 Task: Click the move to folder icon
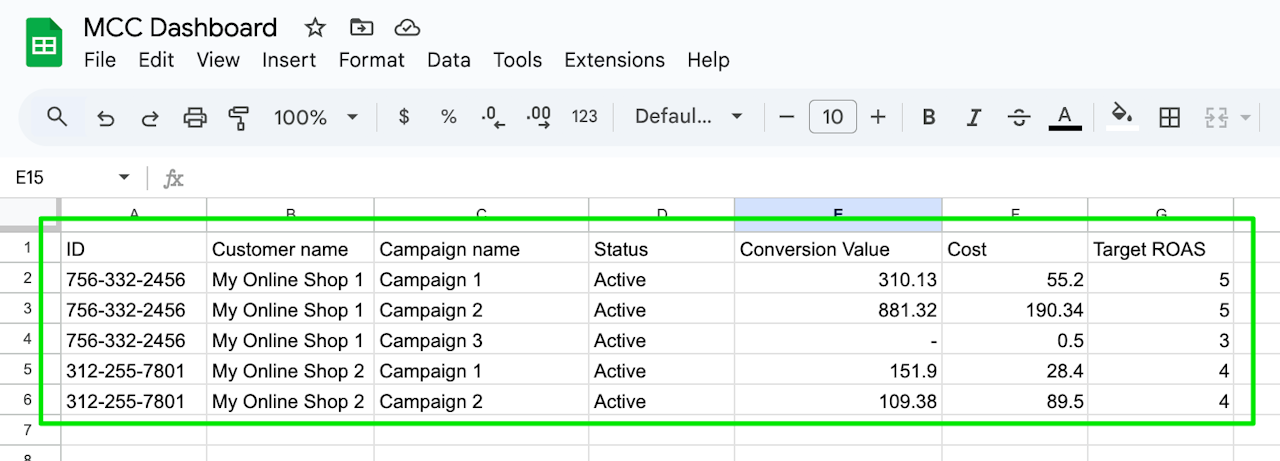(361, 27)
